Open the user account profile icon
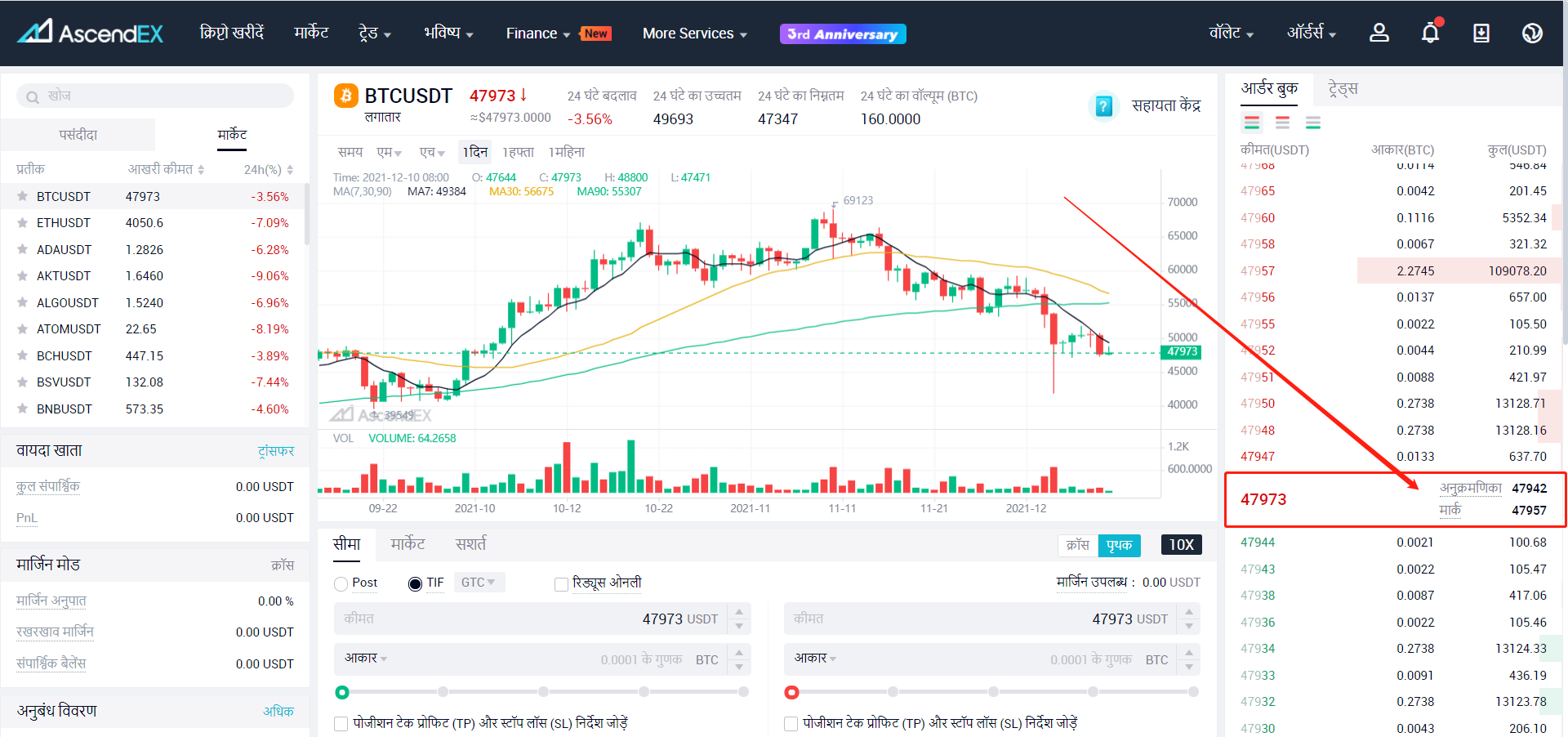This screenshot has height=737, width=1568. click(x=1379, y=33)
